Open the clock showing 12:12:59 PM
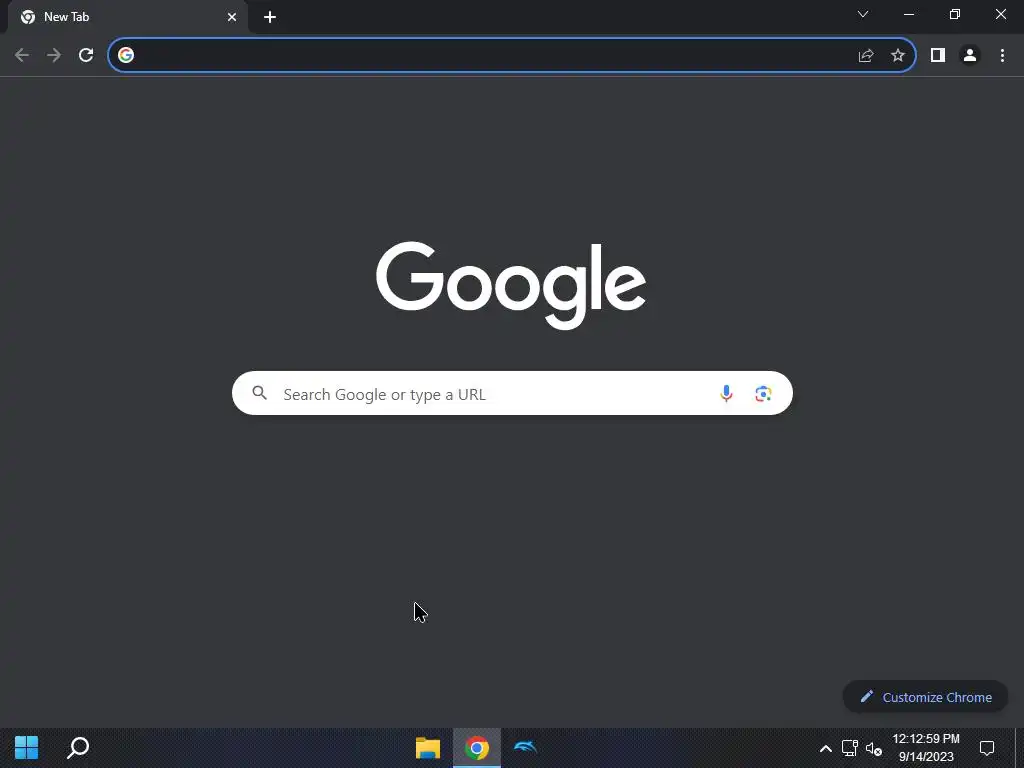Screen dimensions: 1024x768 pyautogui.click(x=926, y=748)
